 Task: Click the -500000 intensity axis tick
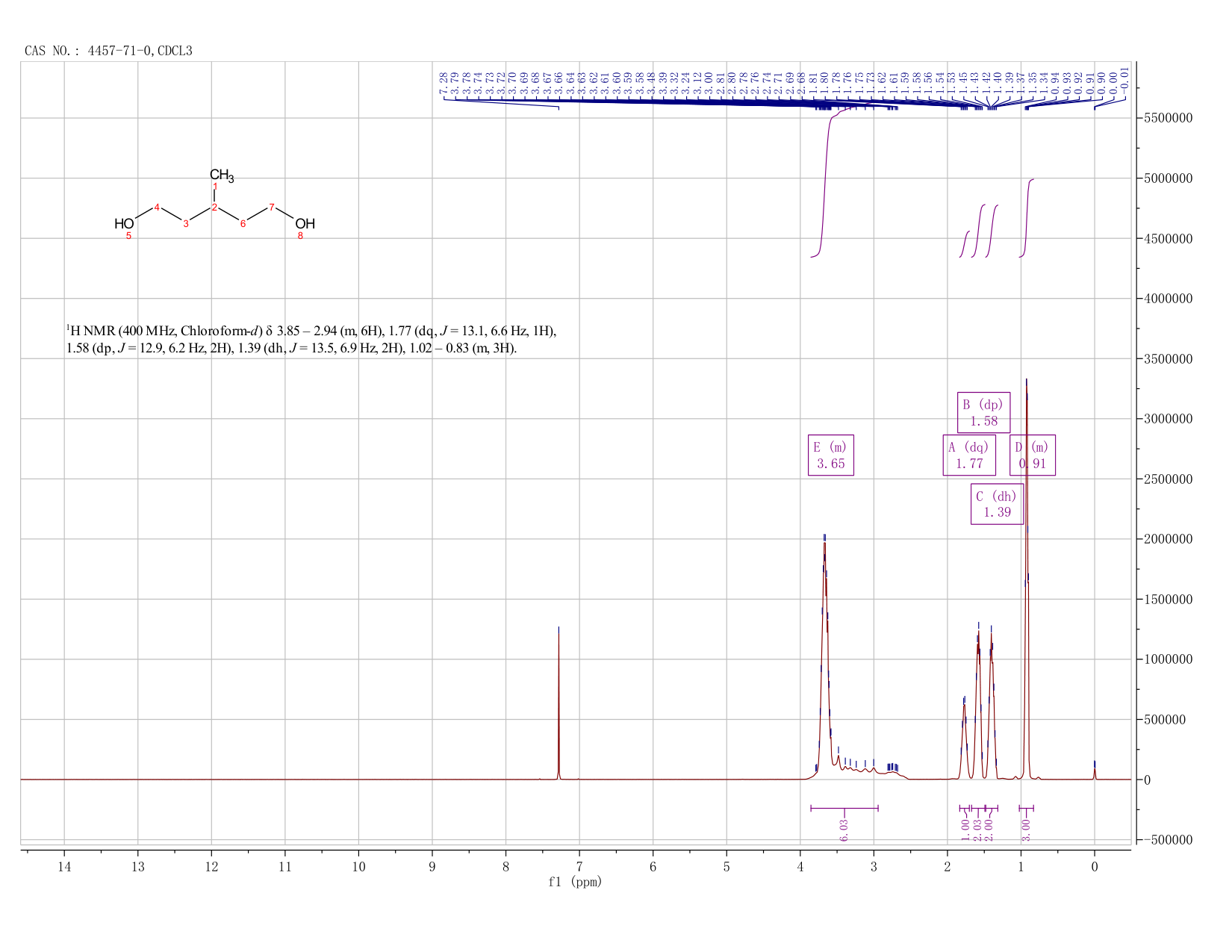point(1167,840)
